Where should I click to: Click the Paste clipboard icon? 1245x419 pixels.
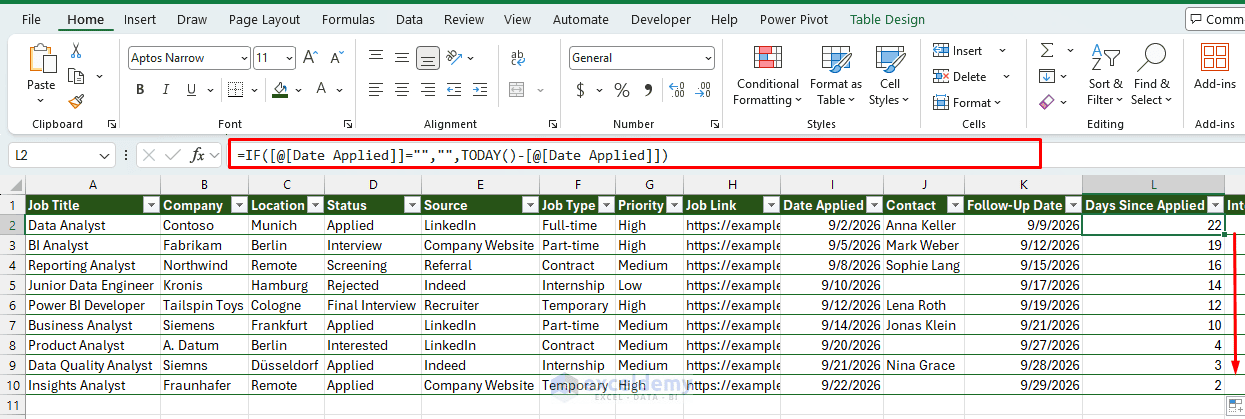click(x=41, y=59)
